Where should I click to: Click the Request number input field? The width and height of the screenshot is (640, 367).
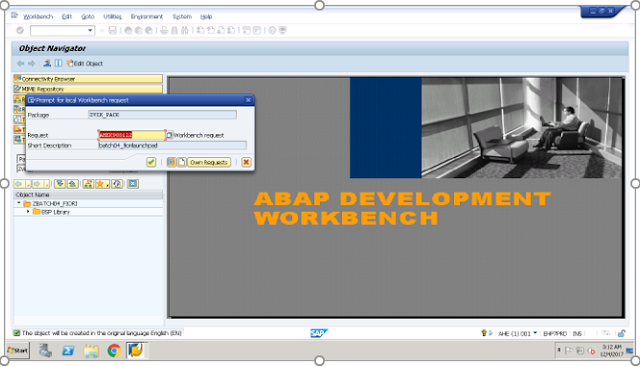(131, 135)
